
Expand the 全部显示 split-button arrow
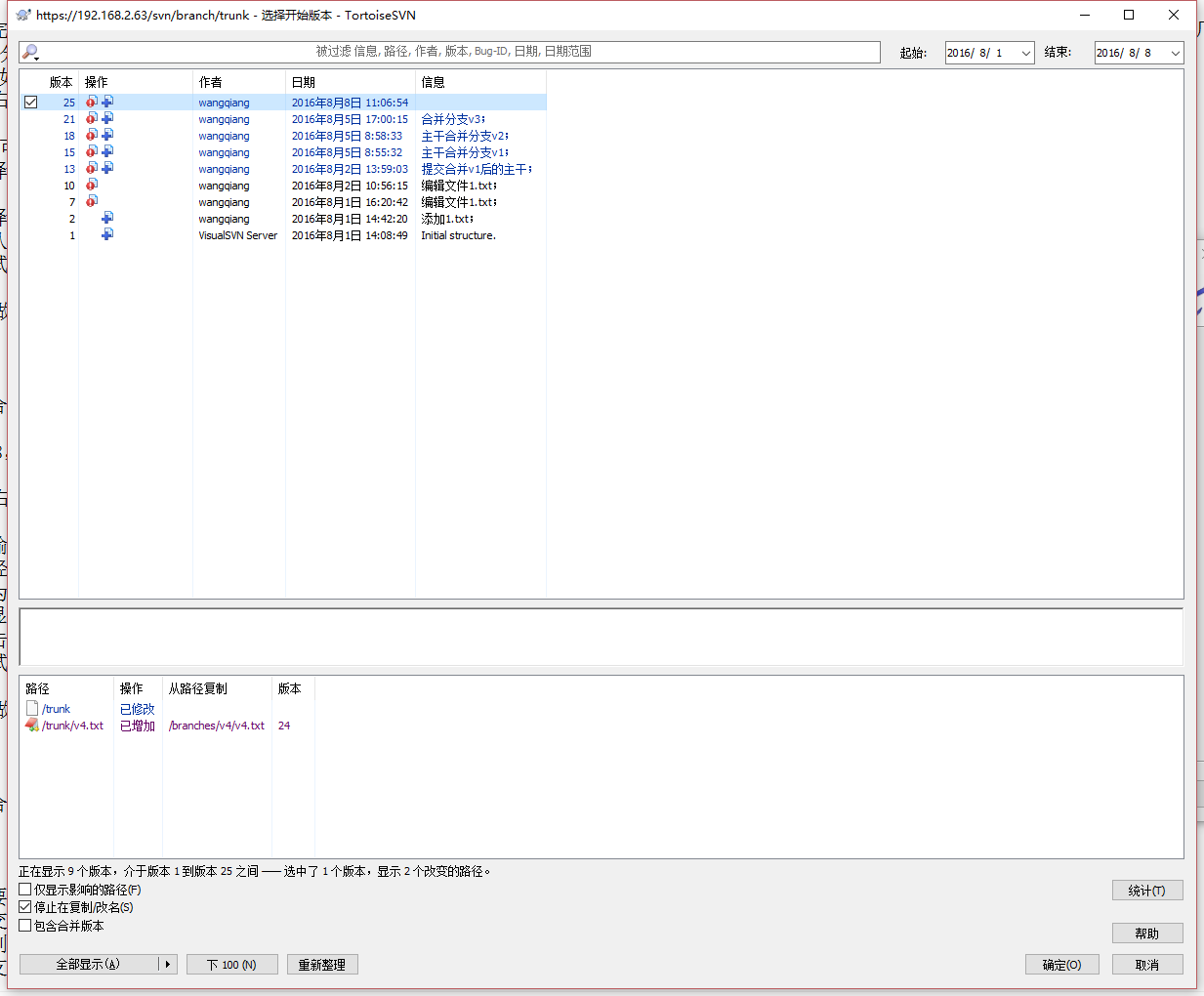click(168, 965)
